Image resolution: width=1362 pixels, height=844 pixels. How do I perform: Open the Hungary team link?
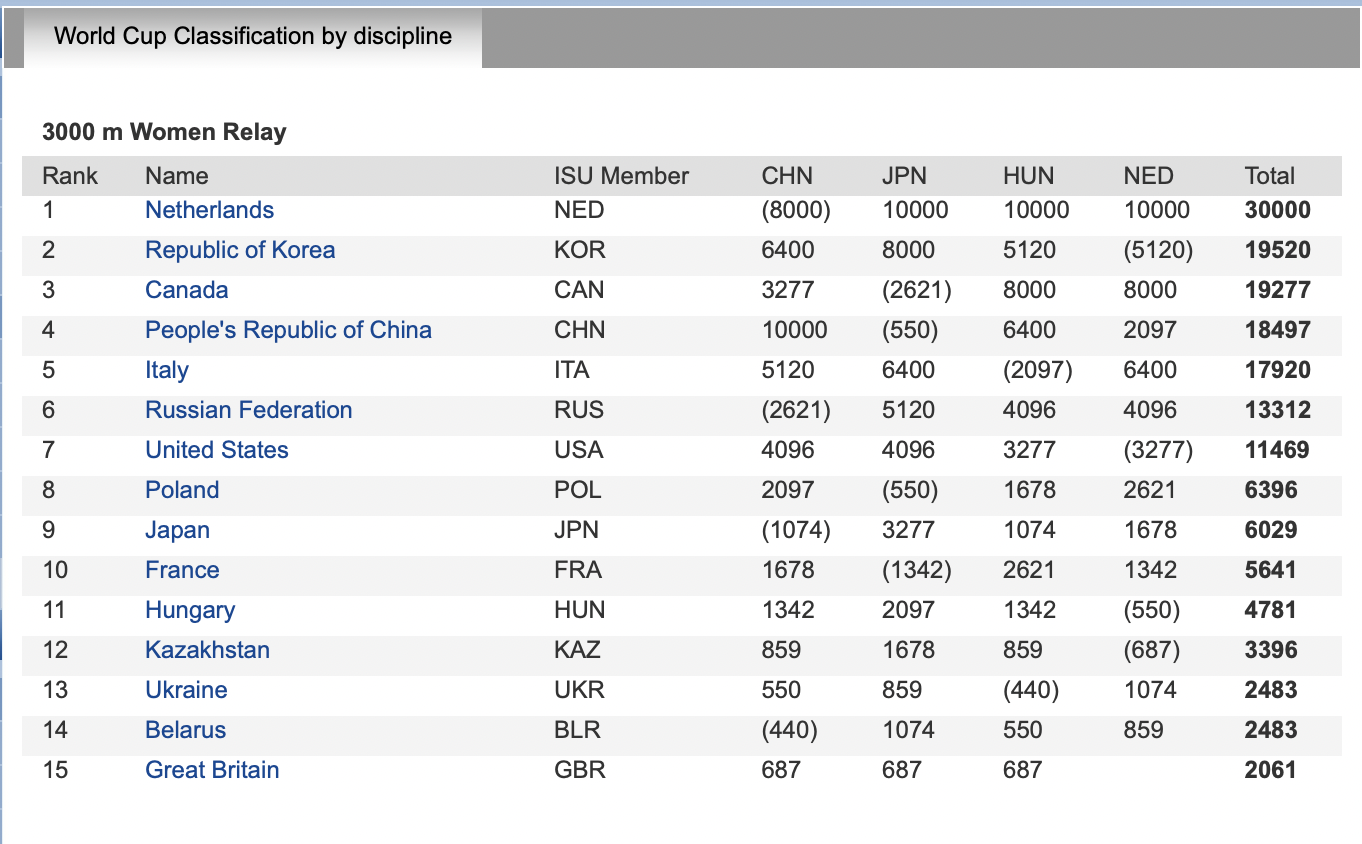(x=190, y=610)
